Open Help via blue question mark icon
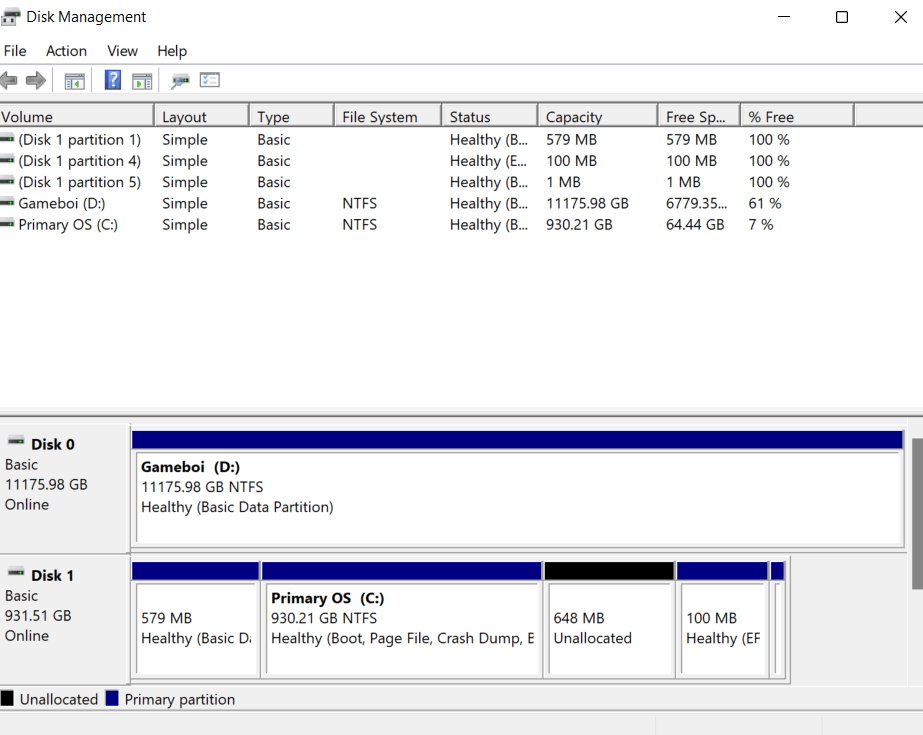 (x=112, y=80)
